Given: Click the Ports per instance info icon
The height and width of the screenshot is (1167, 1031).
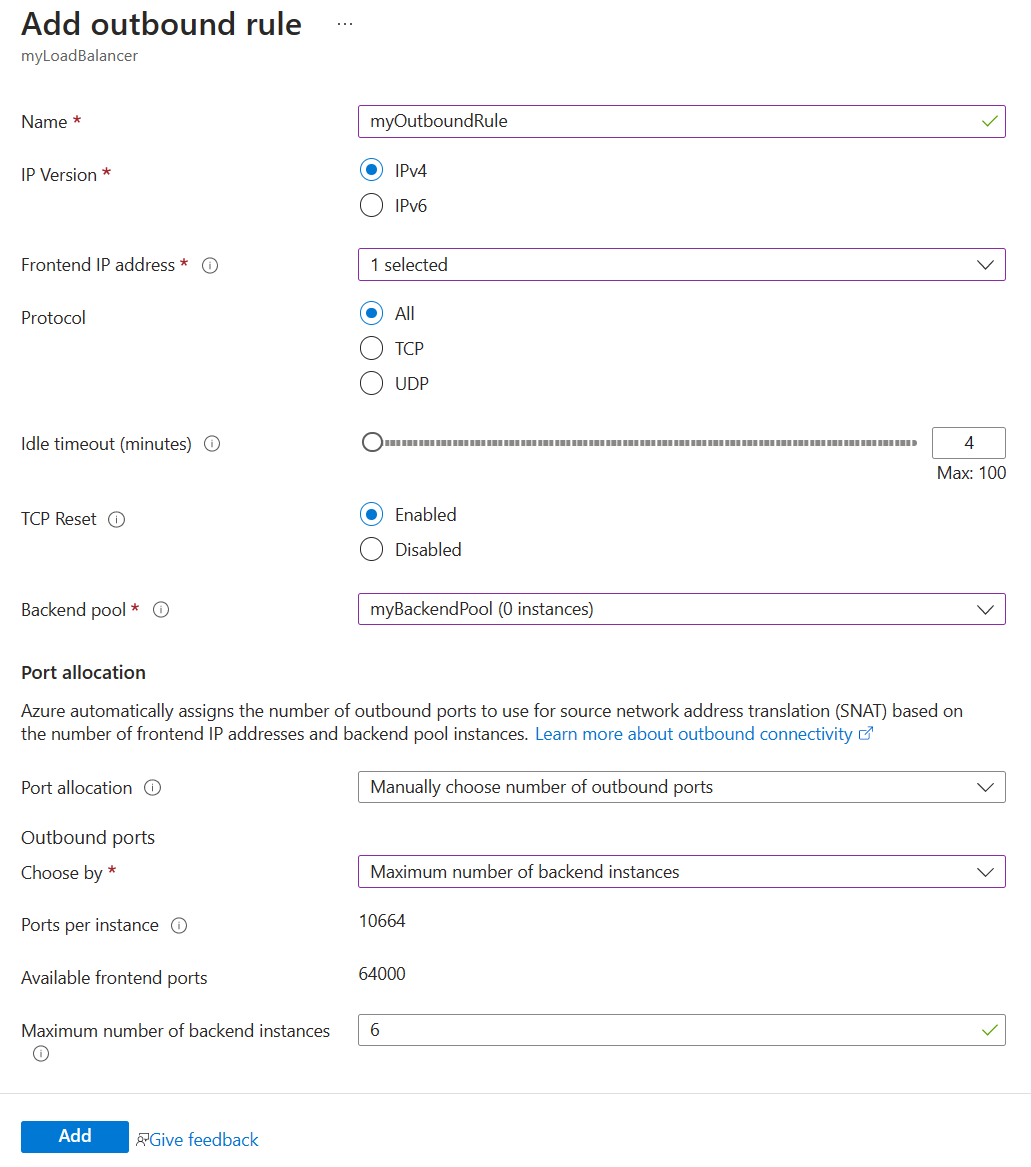Looking at the screenshot, I should 179,926.
